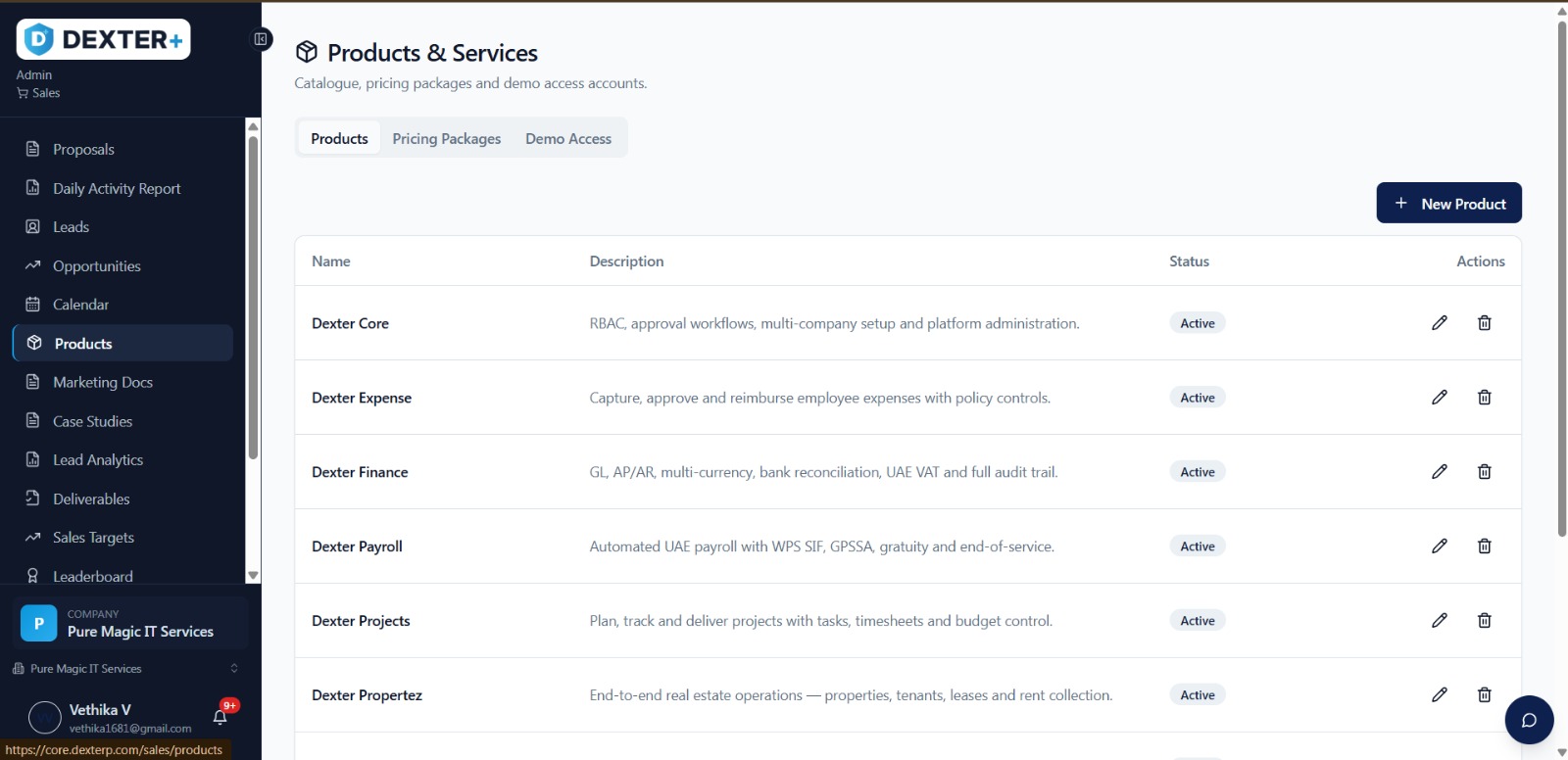
Task: Edit the Dexter Finance row
Action: (1439, 472)
